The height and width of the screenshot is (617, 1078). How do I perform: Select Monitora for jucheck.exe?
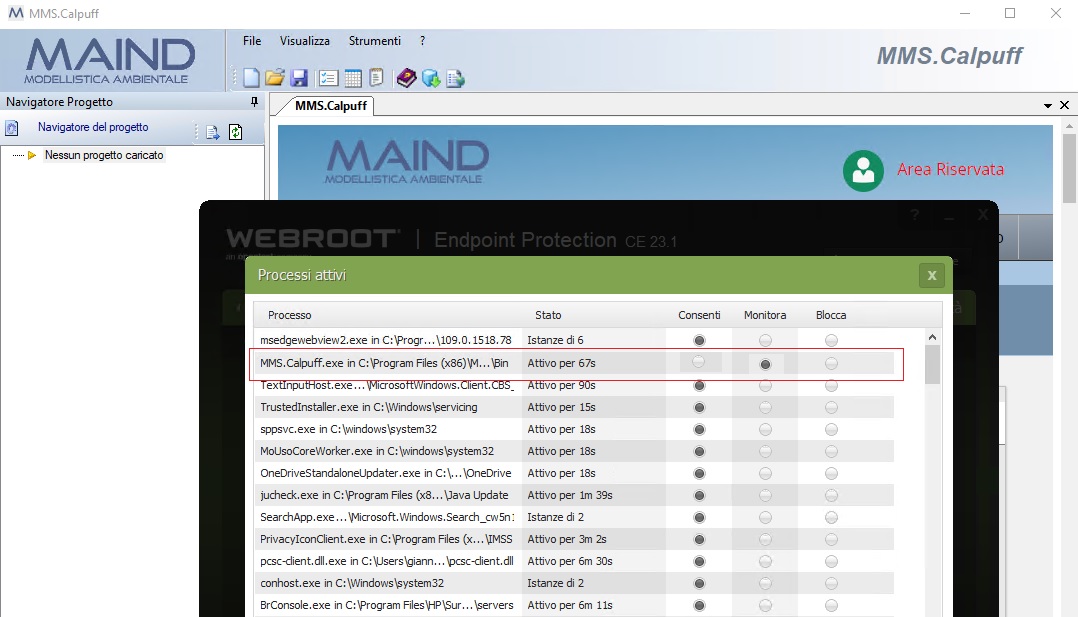765,495
